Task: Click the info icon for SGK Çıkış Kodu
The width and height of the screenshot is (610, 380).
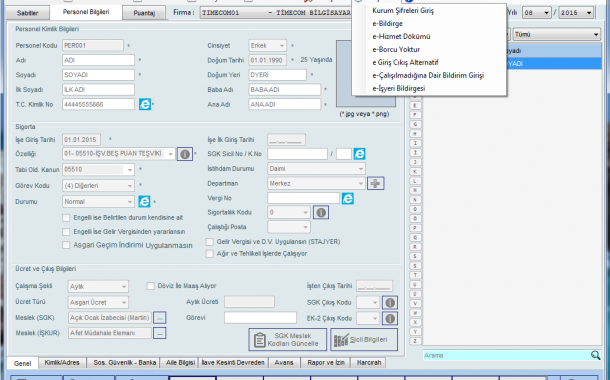Action: tap(390, 302)
